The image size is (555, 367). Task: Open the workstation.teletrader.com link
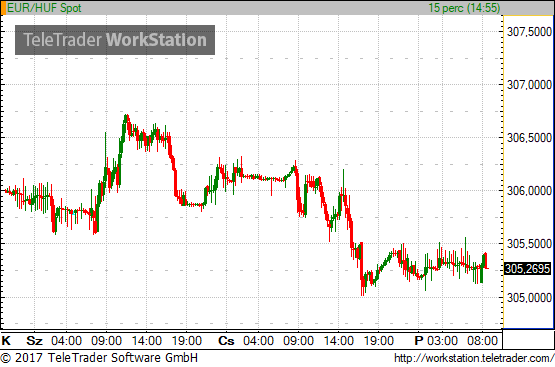[x=474, y=358]
